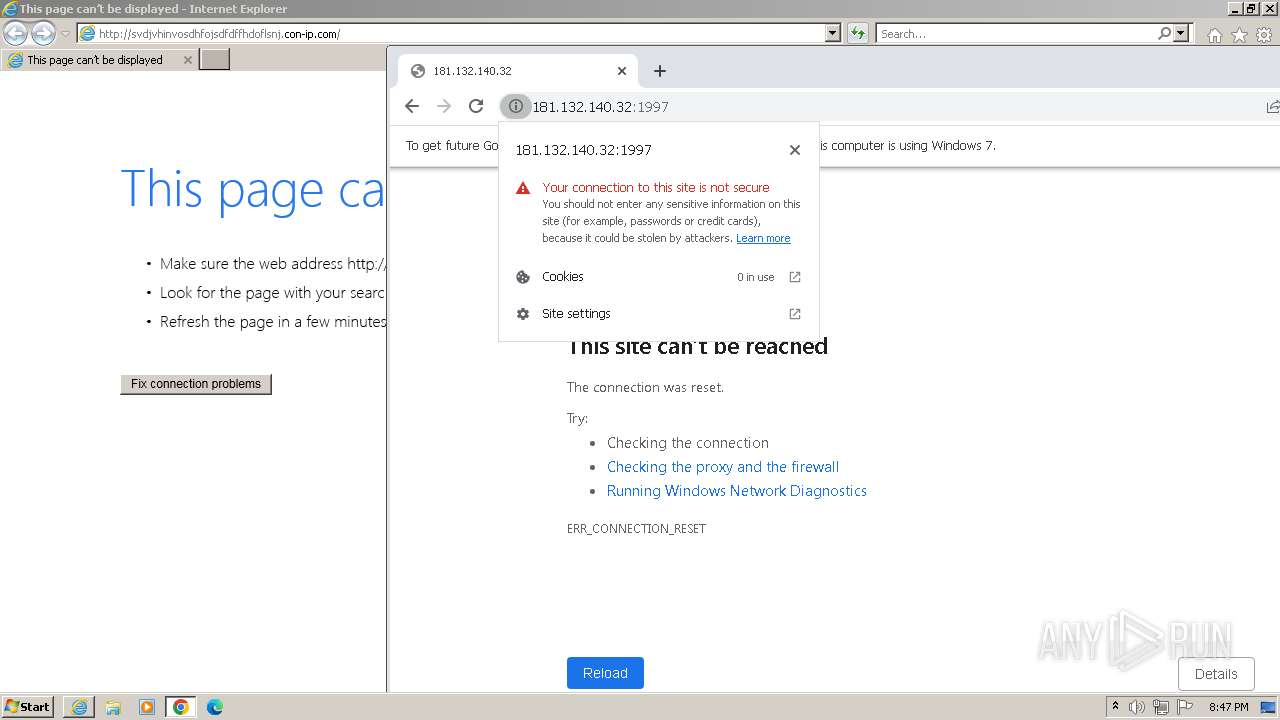Open Chrome taskbar icon
The image size is (1280, 720).
pyautogui.click(x=181, y=707)
